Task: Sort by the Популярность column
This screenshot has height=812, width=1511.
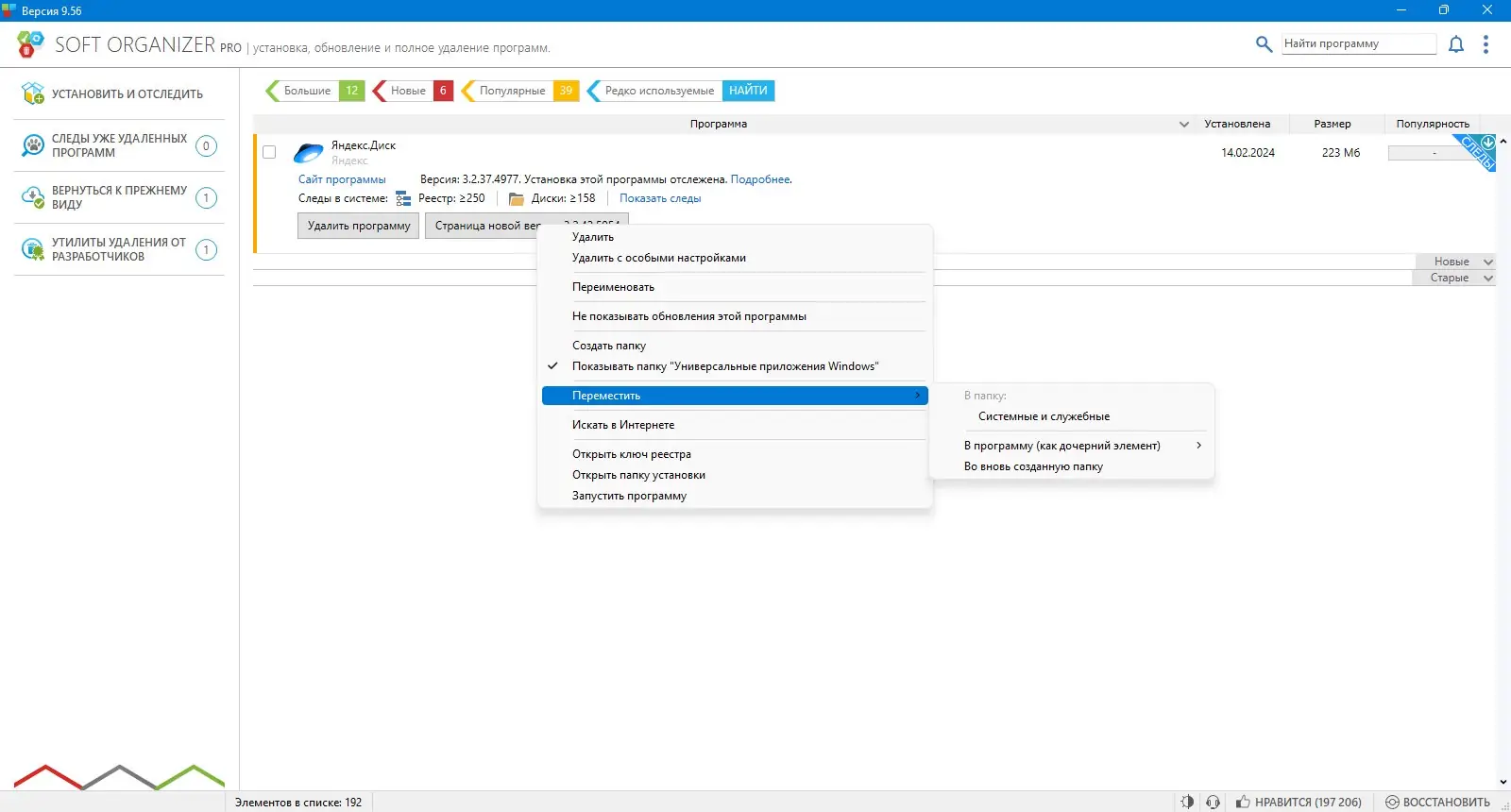Action: click(x=1433, y=124)
